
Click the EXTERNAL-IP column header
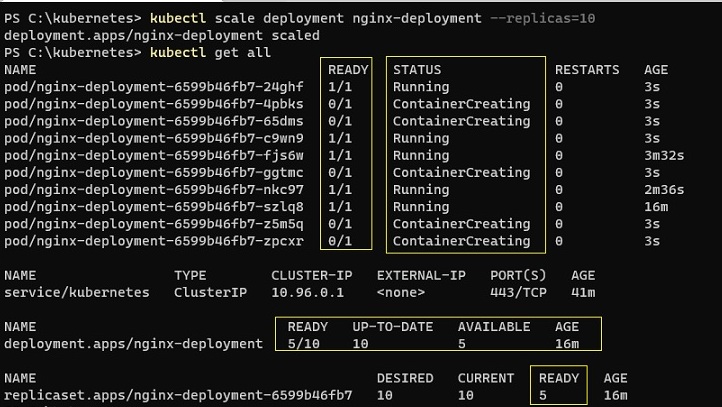click(423, 275)
